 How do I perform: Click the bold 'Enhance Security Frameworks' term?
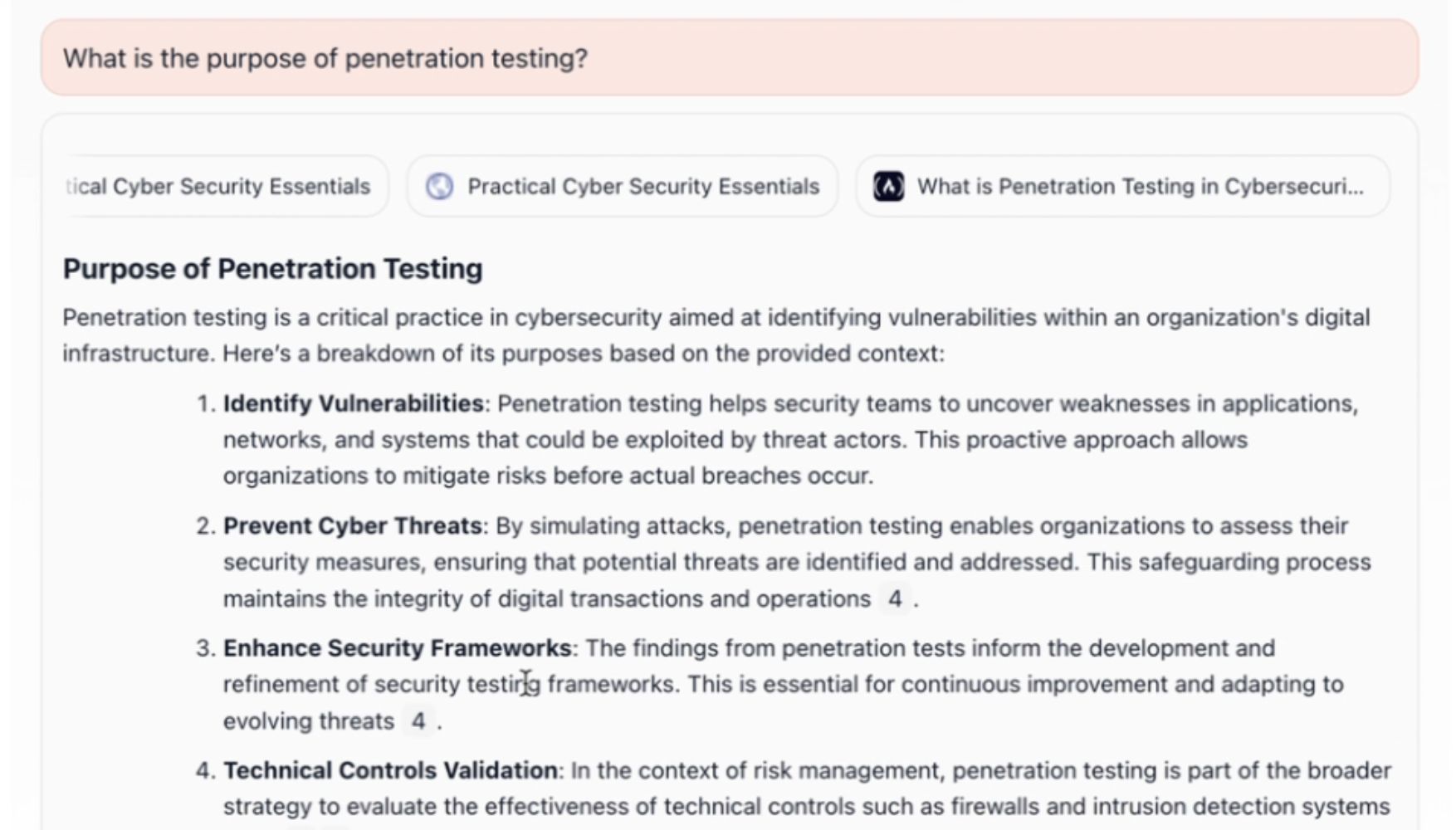click(x=397, y=647)
